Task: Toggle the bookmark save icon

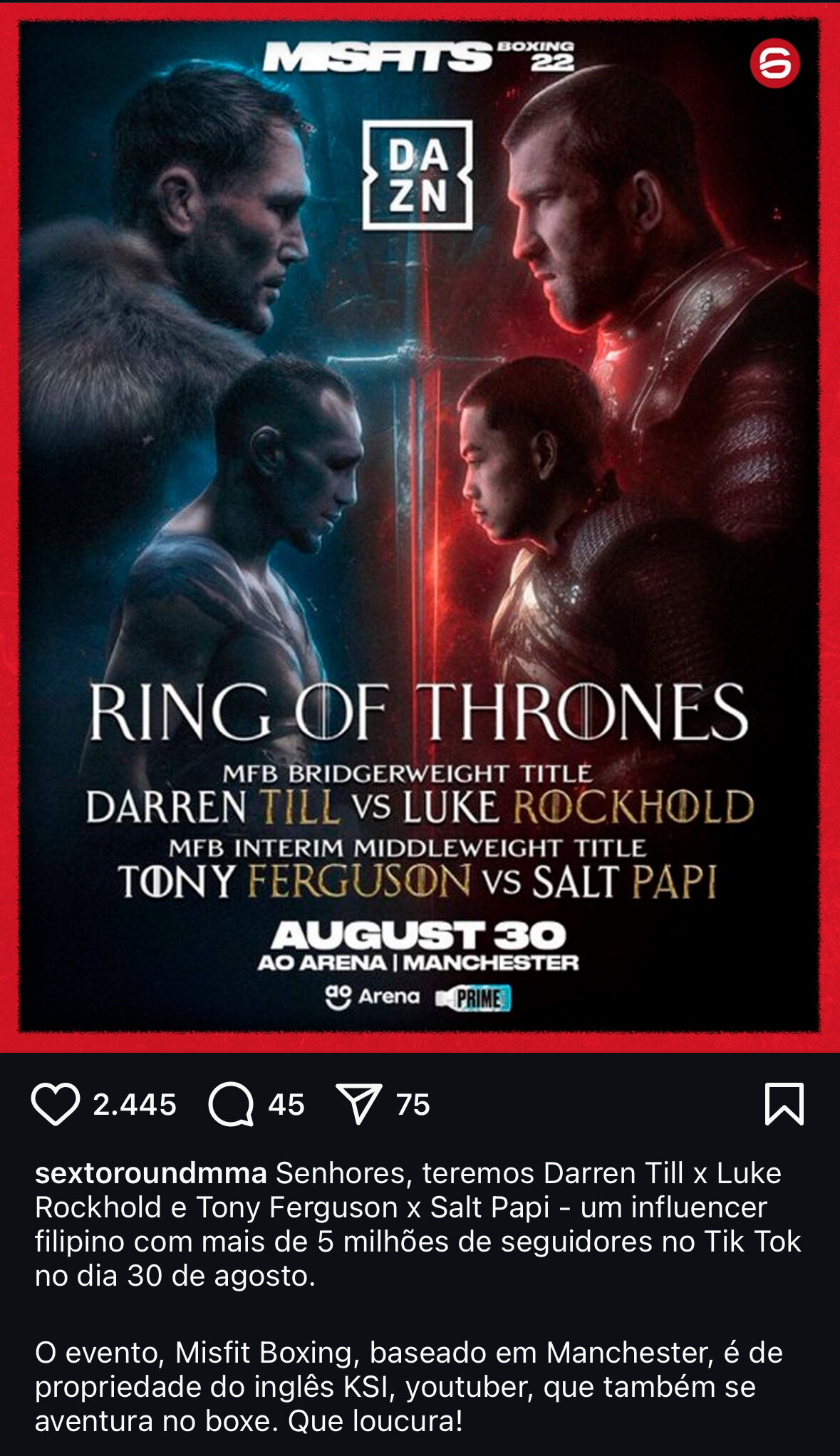Action: pyautogui.click(x=784, y=1104)
